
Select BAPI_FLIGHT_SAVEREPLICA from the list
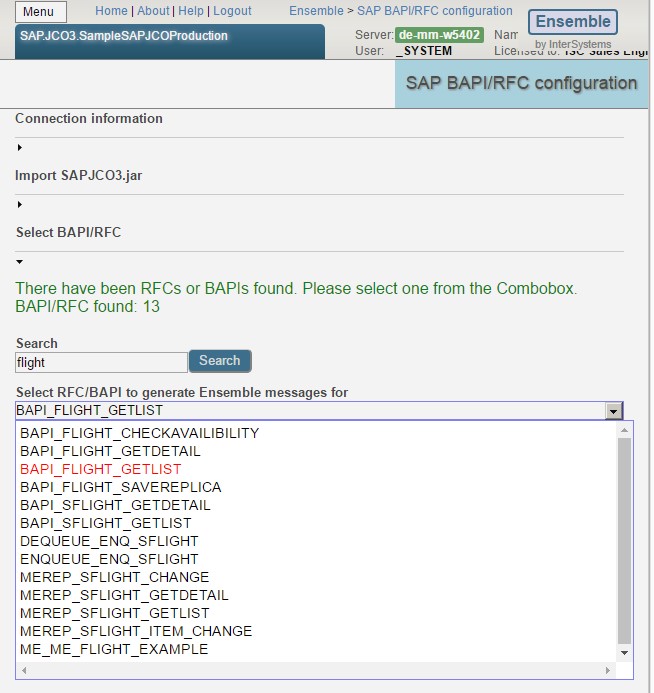(x=121, y=487)
